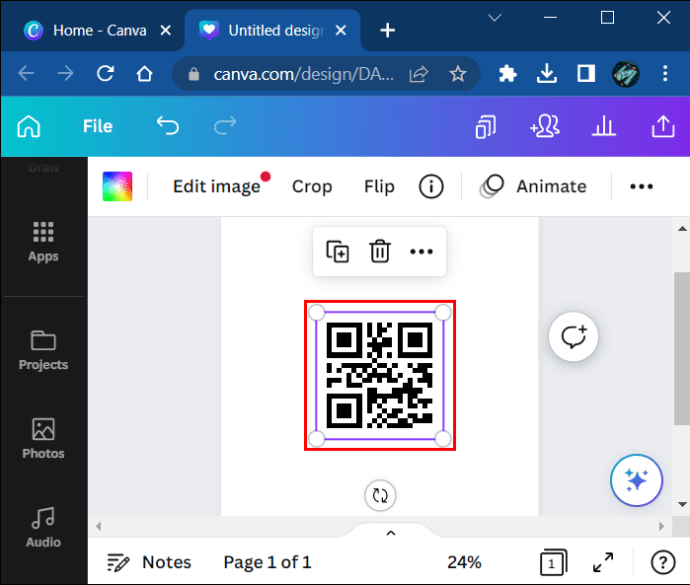Click the vertical scrollbar thumb

(x=682, y=349)
